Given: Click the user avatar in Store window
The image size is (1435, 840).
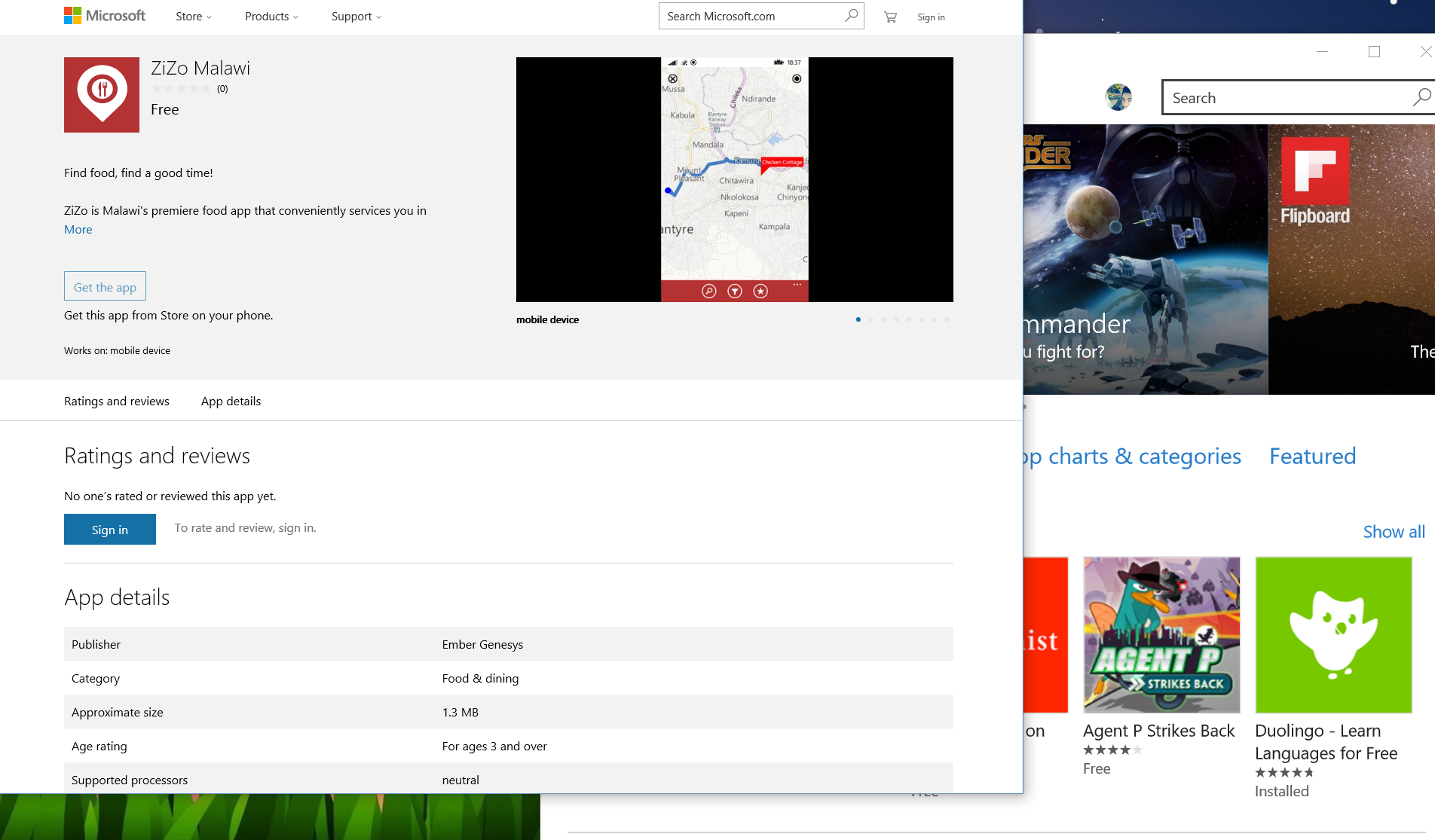Looking at the screenshot, I should pos(1118,97).
